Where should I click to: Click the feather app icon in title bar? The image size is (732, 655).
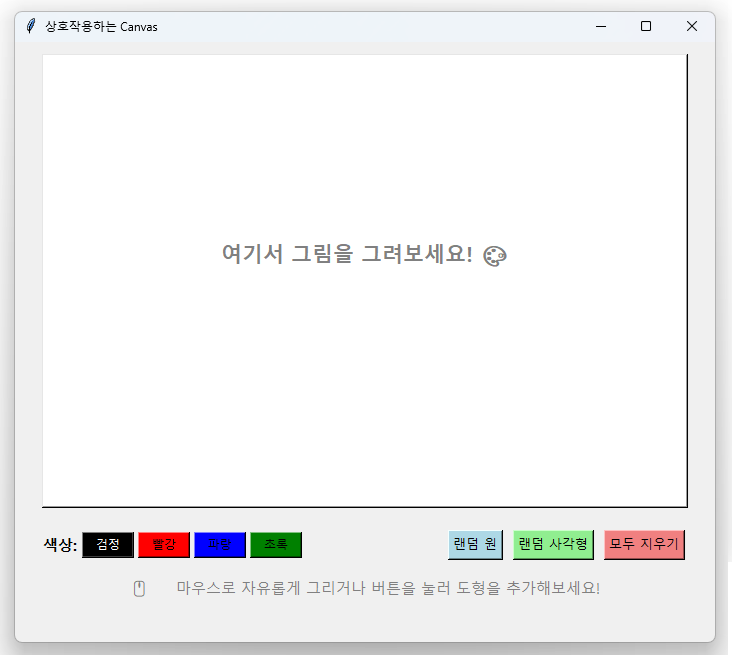coord(31,26)
